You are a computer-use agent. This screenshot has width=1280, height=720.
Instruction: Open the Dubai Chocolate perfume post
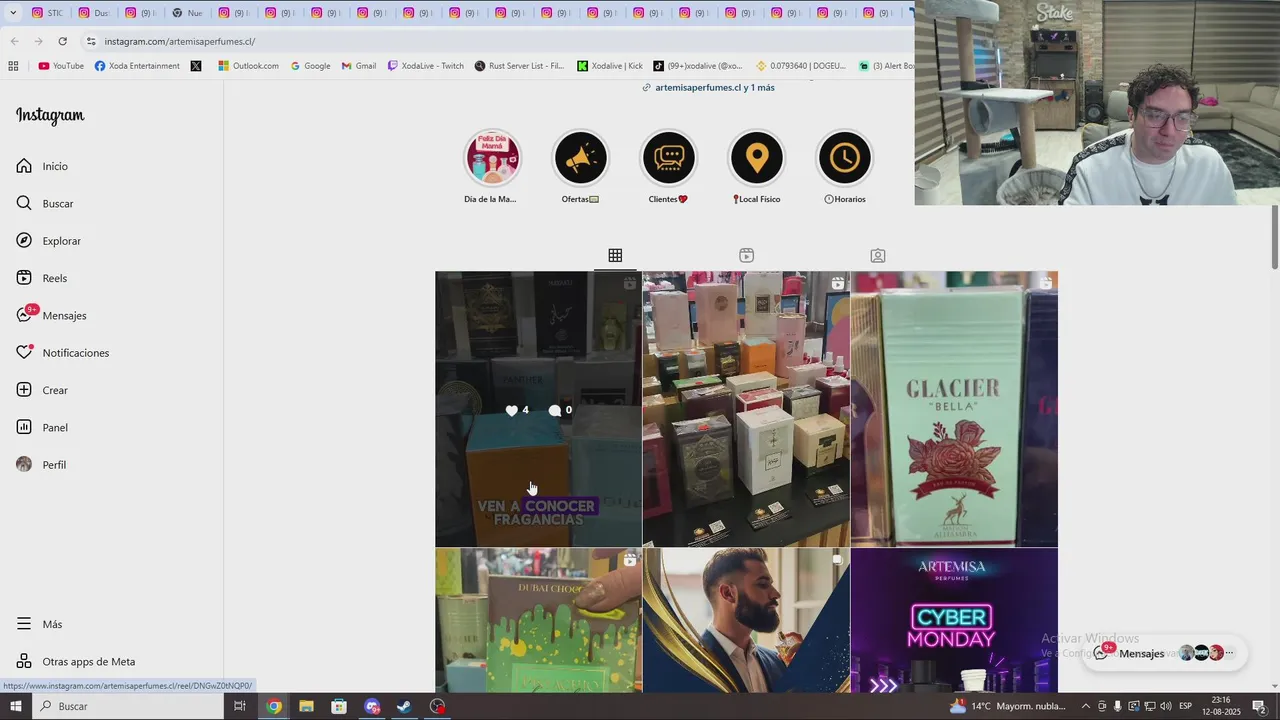pos(538,620)
